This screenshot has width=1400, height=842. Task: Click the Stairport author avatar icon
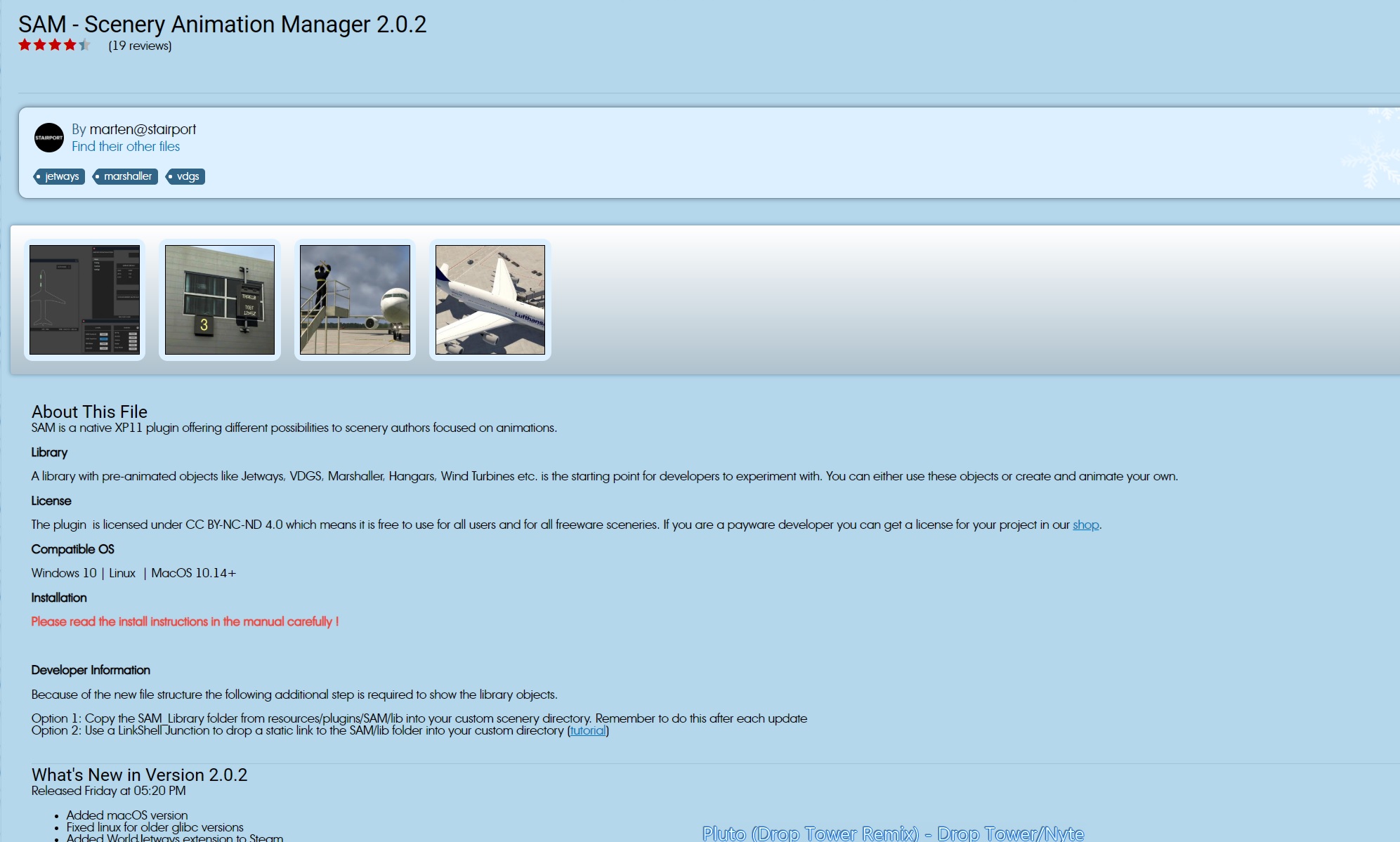48,138
